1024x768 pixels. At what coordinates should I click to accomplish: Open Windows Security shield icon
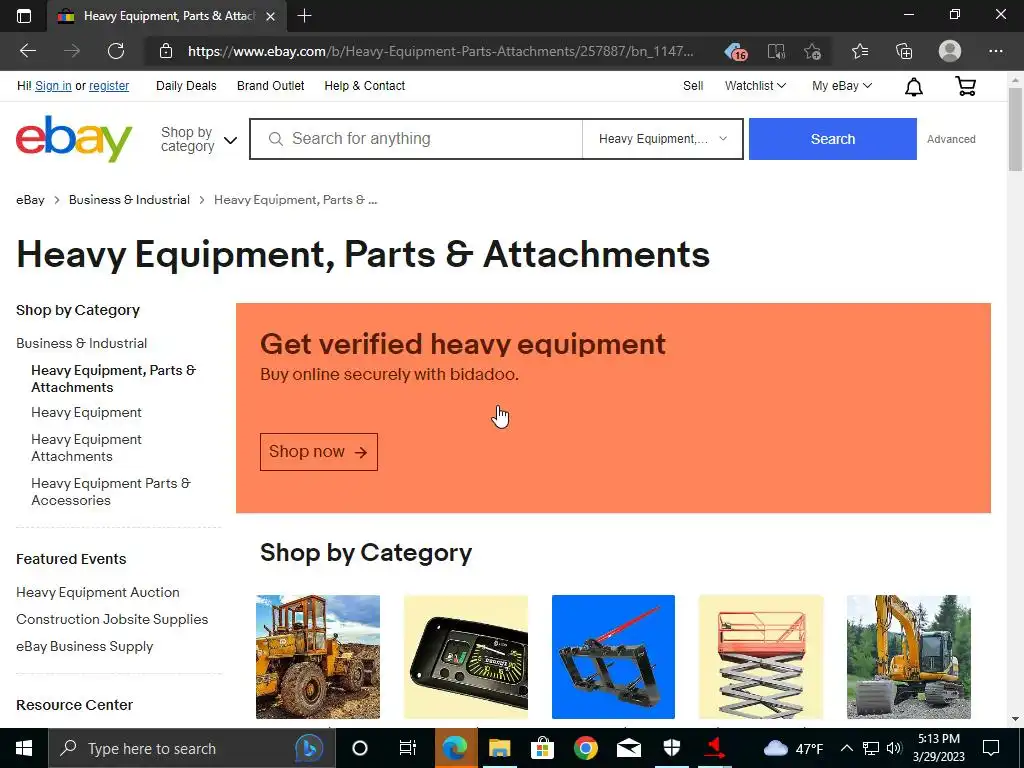pos(672,748)
